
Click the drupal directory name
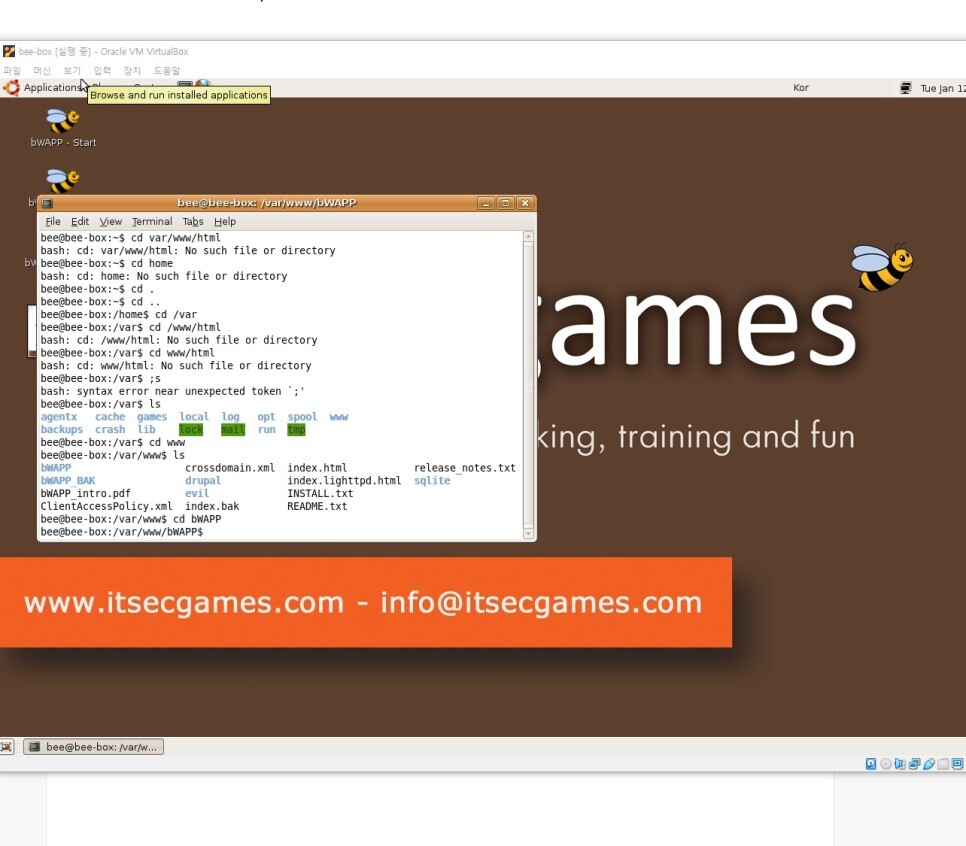[x=203, y=481]
